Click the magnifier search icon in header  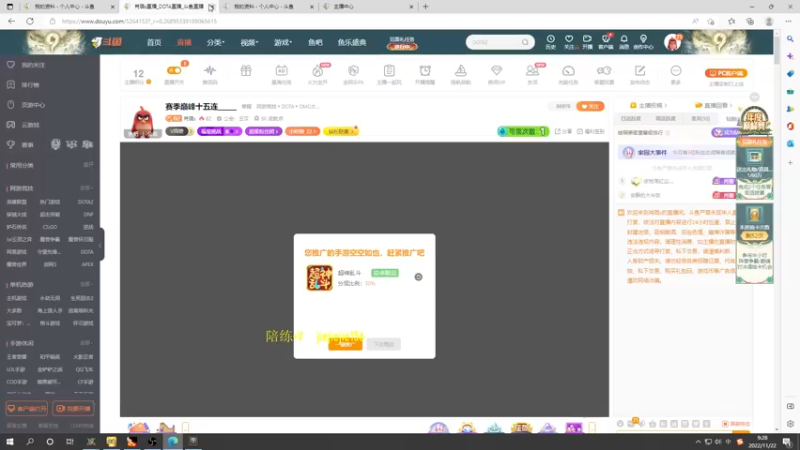pos(525,42)
